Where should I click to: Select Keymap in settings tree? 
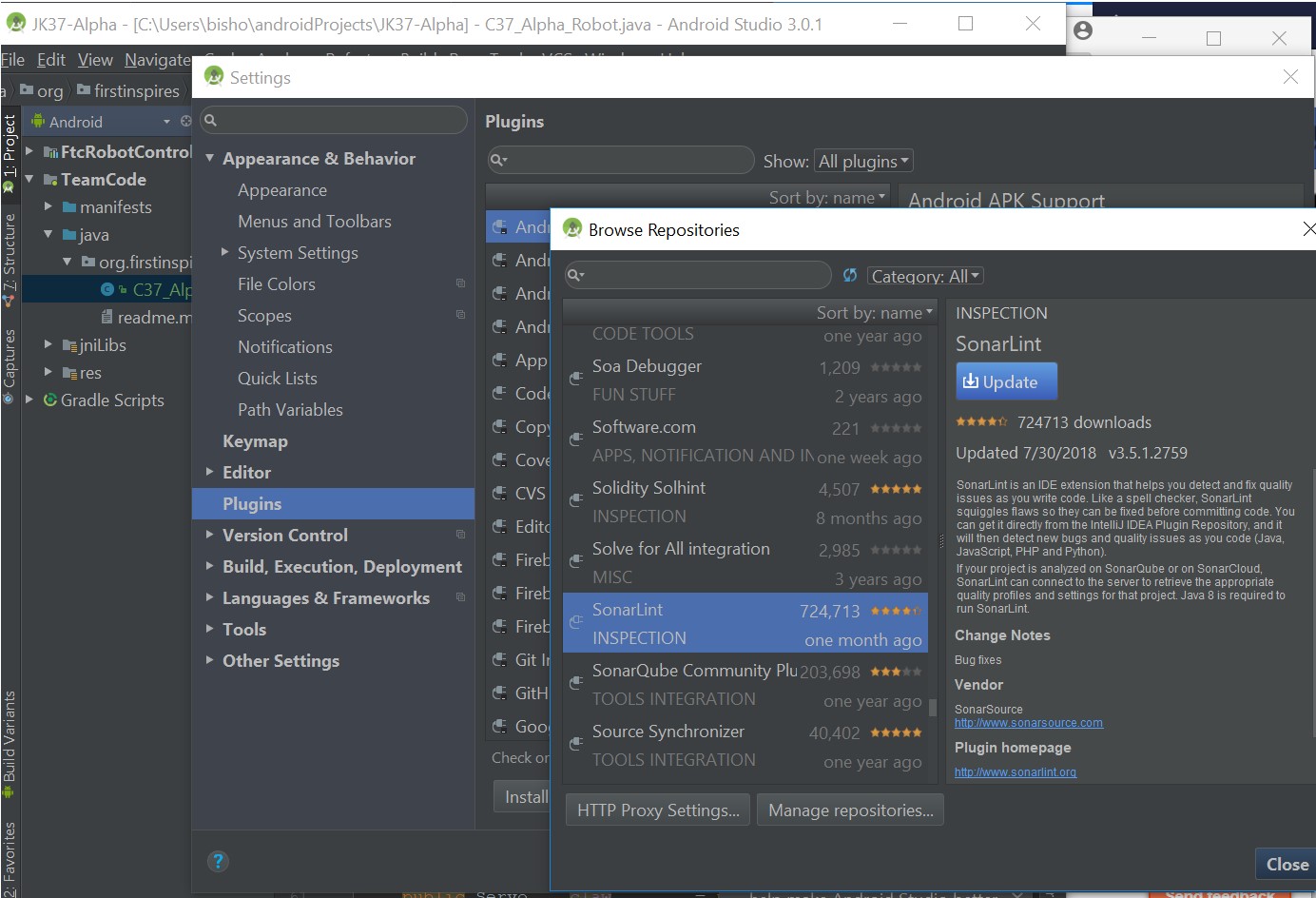click(255, 440)
